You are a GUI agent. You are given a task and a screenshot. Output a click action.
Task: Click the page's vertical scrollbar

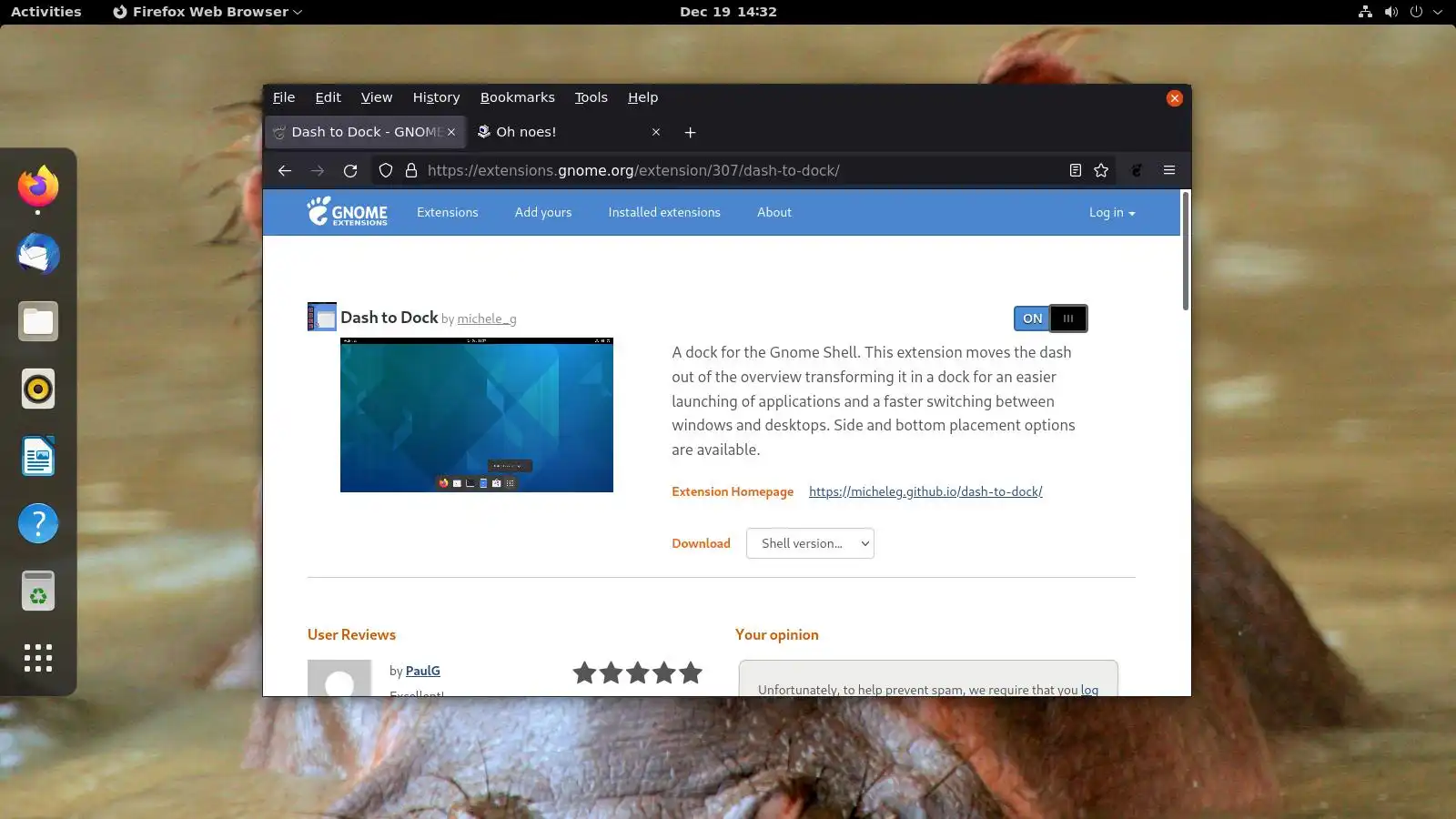(1186, 251)
